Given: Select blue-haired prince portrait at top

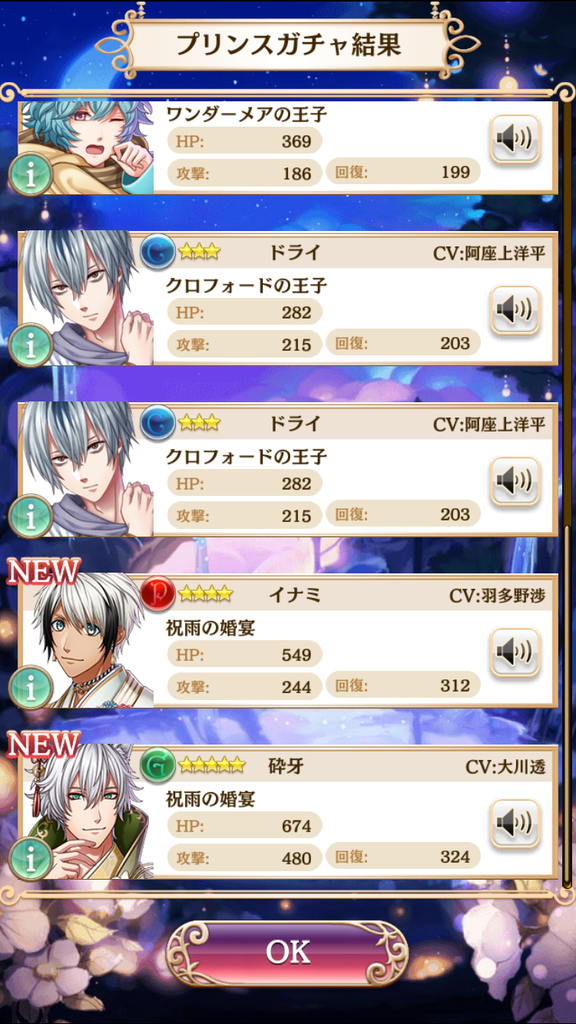Looking at the screenshot, I should pyautogui.click(x=87, y=147).
